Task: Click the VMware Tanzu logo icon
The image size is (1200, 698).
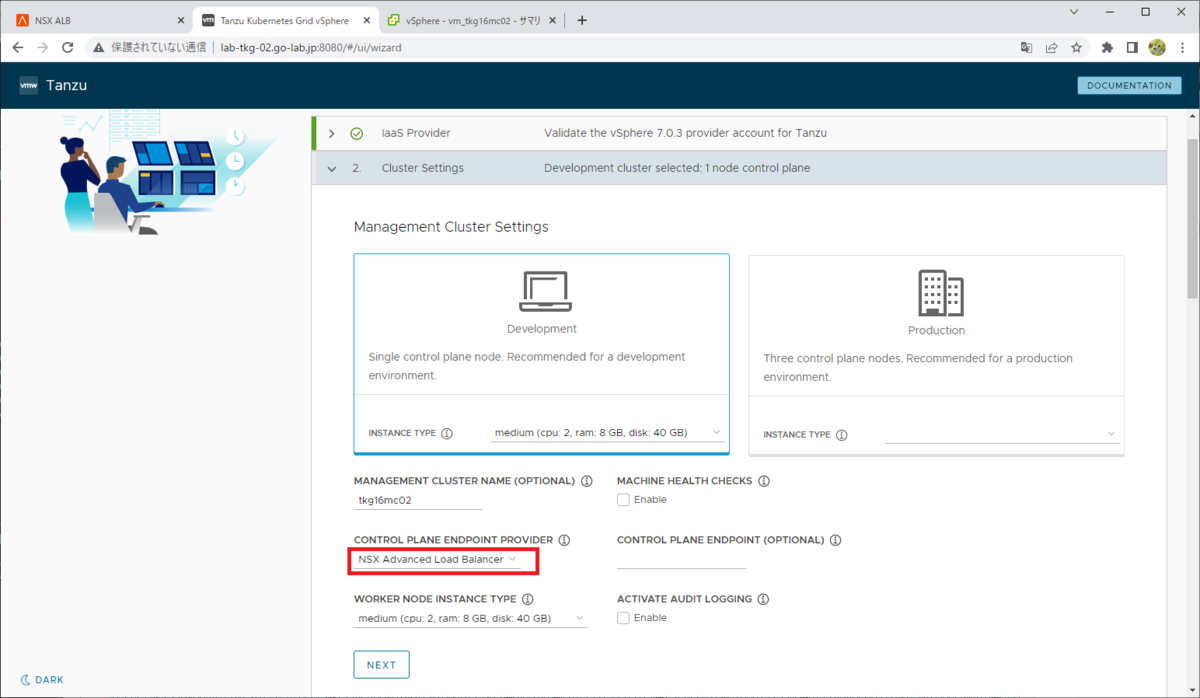Action: (x=28, y=85)
